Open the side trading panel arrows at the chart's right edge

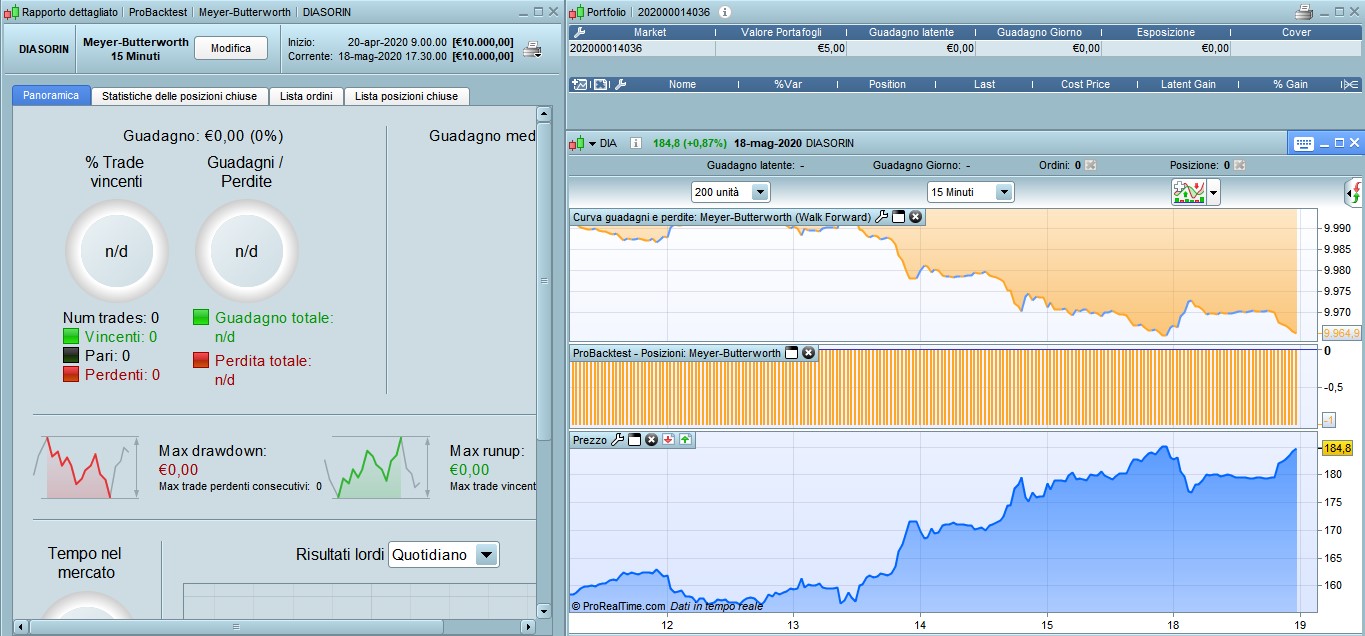pos(1354,192)
